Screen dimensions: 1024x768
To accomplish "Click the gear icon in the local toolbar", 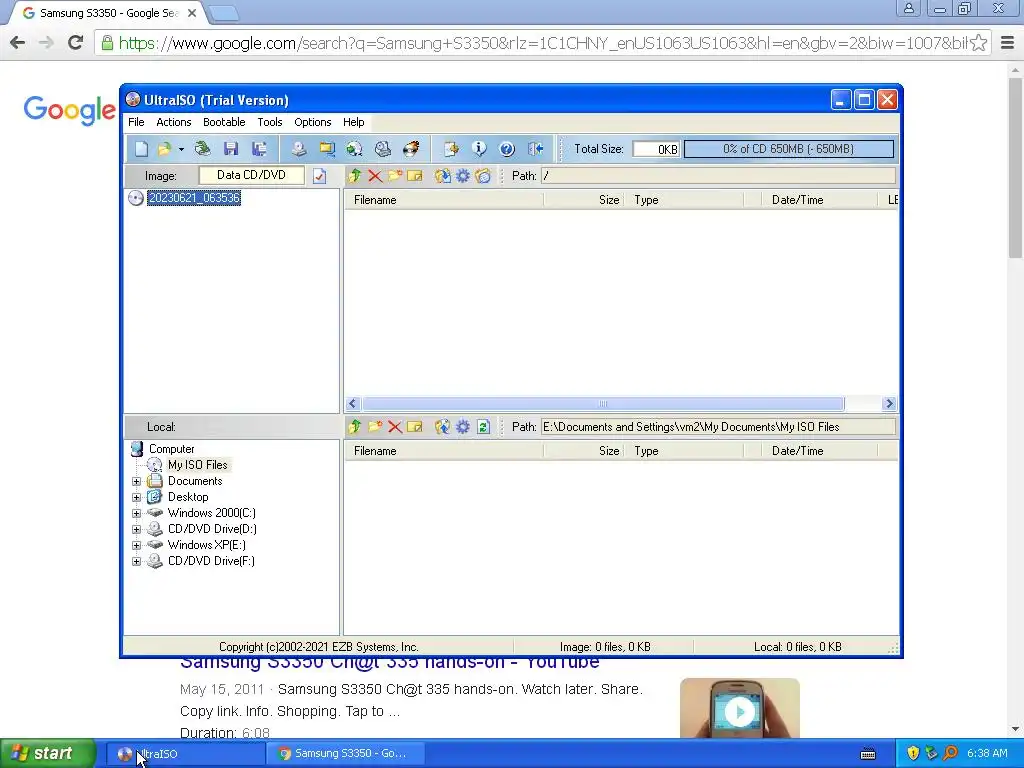I will pos(462,426).
